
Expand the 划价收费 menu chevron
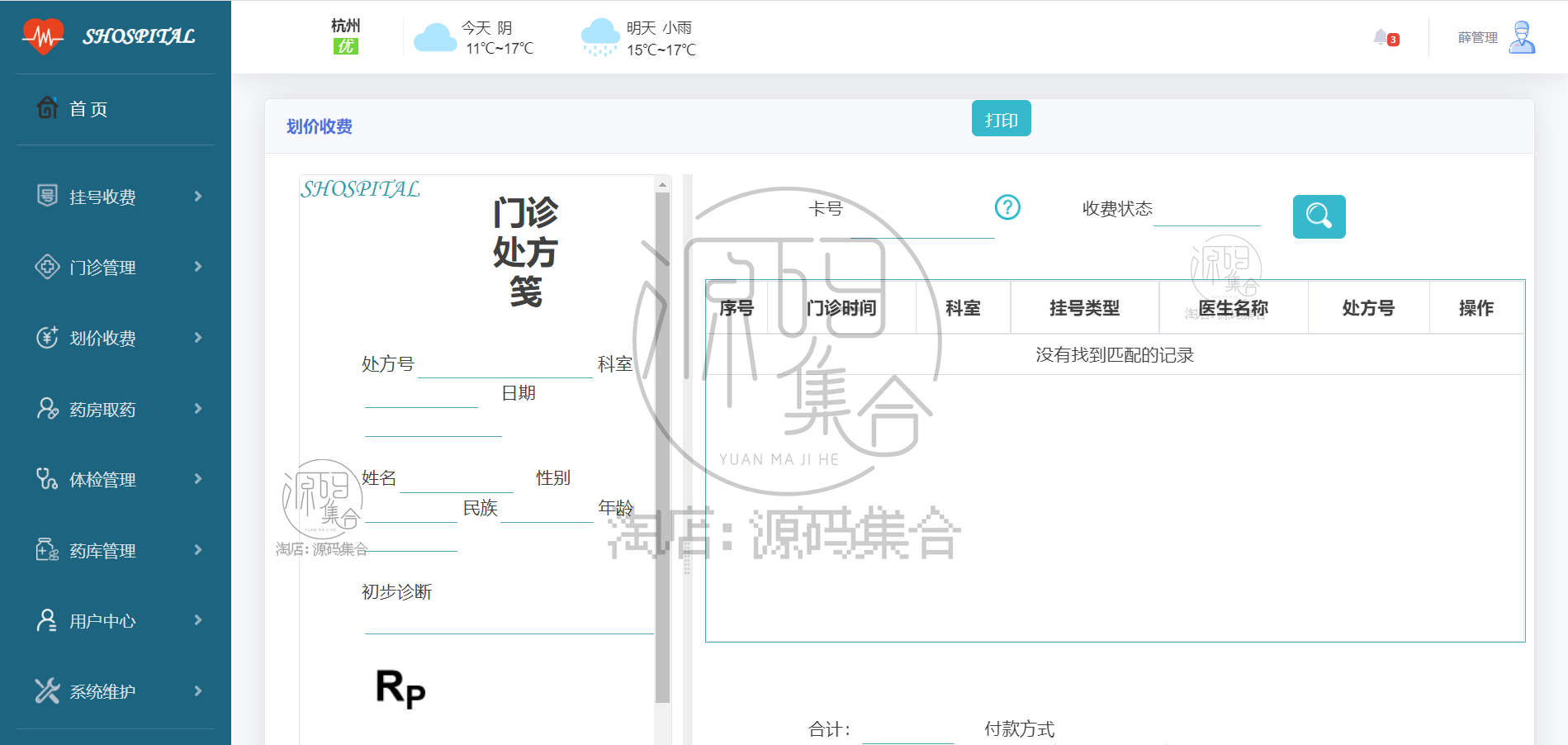coord(198,337)
